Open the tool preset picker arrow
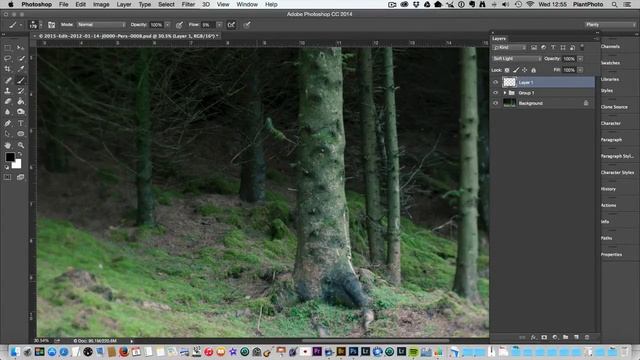640x360 pixels. (21, 25)
